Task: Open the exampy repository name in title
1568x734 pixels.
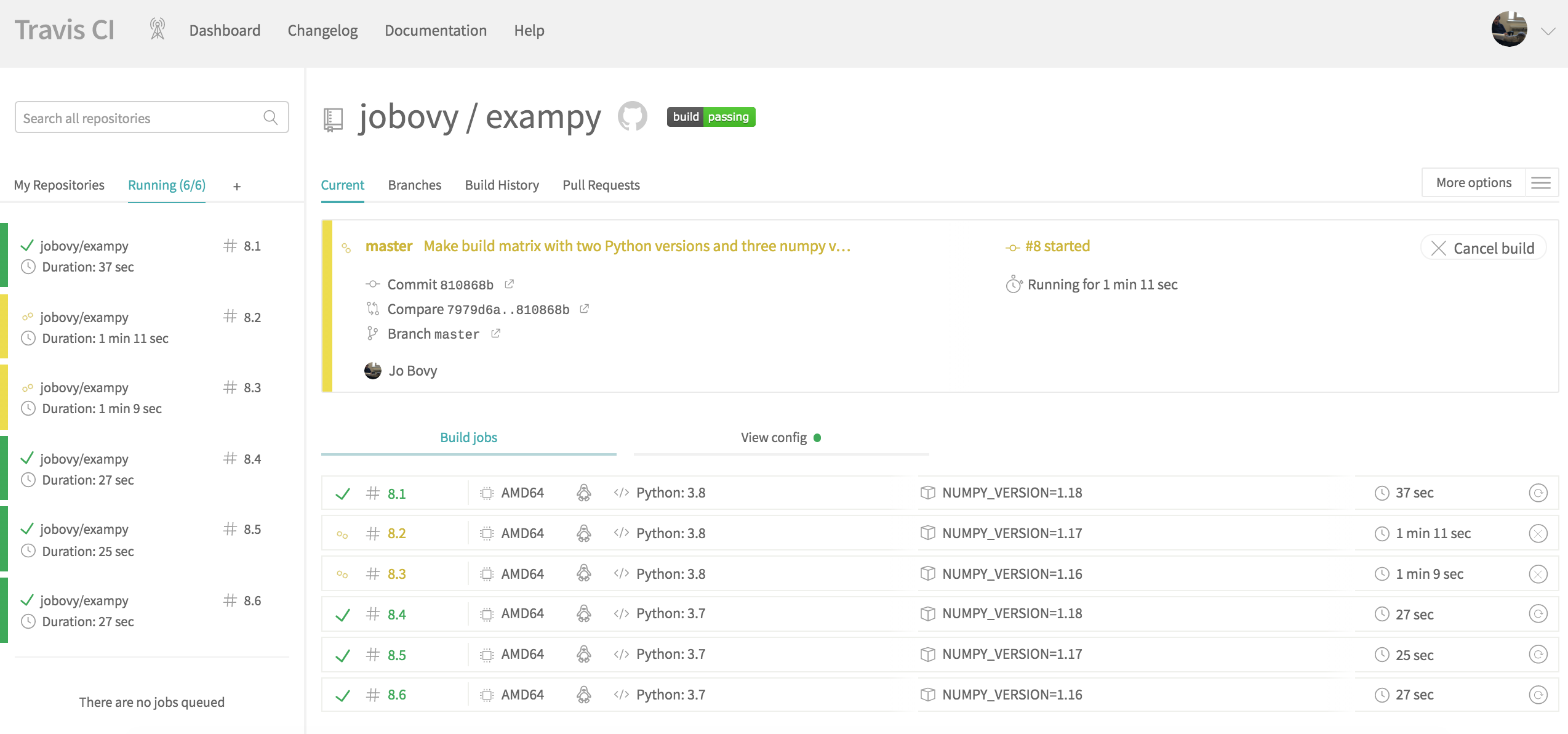Action: 543,117
